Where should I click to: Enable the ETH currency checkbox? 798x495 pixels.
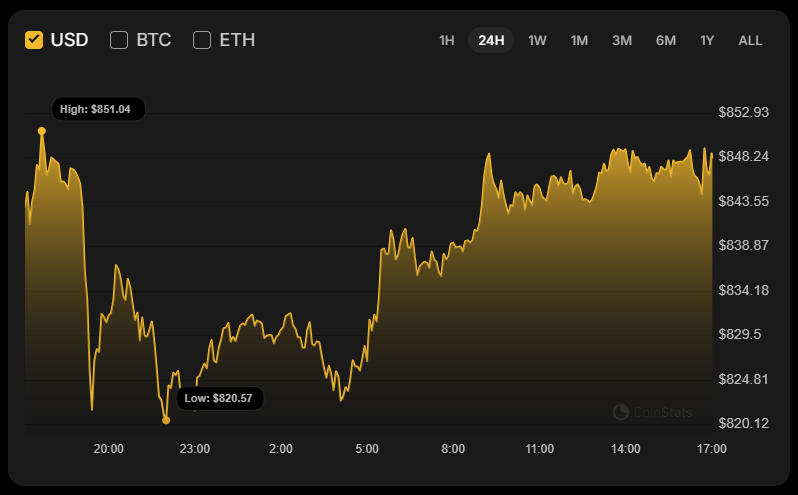point(202,40)
